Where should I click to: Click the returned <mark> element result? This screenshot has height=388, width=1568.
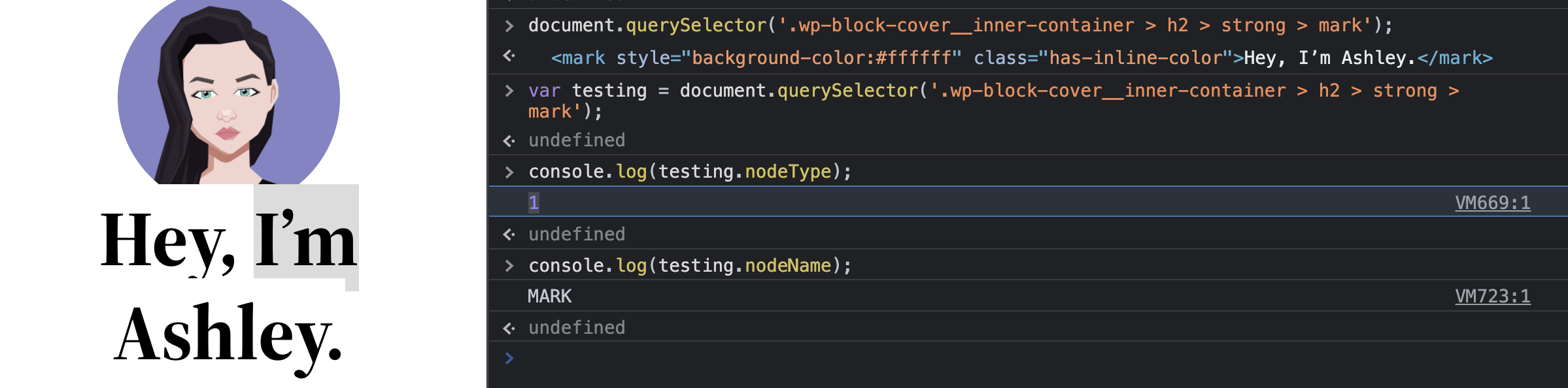pos(1021,58)
